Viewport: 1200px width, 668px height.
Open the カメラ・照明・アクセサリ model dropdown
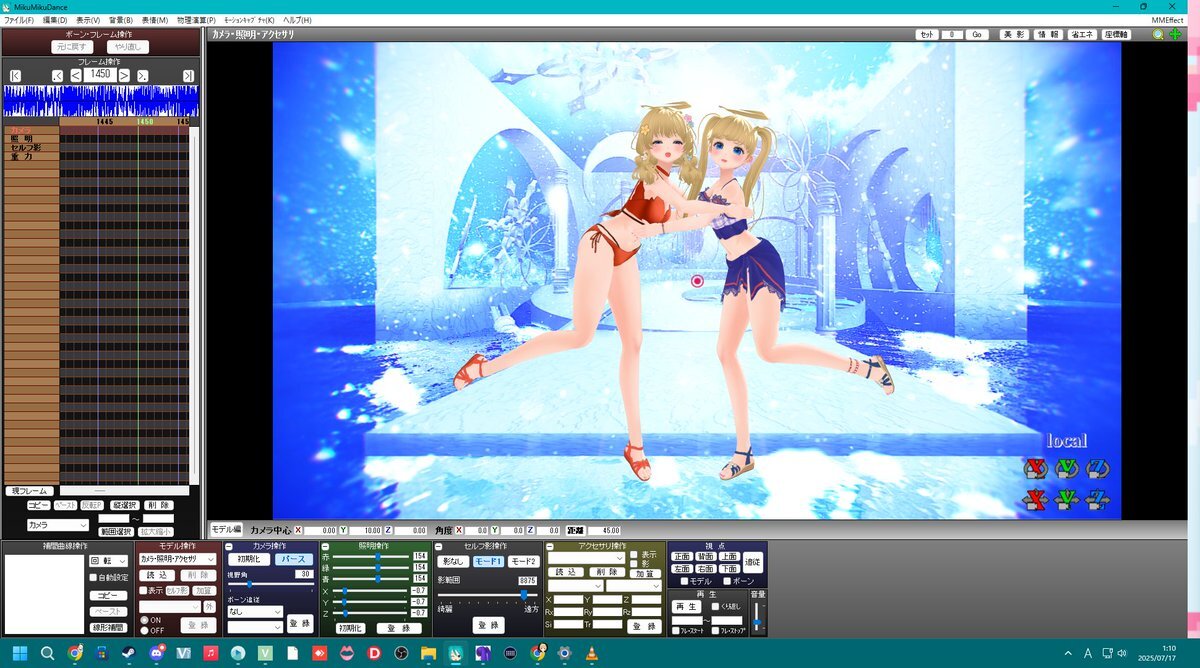pos(177,560)
